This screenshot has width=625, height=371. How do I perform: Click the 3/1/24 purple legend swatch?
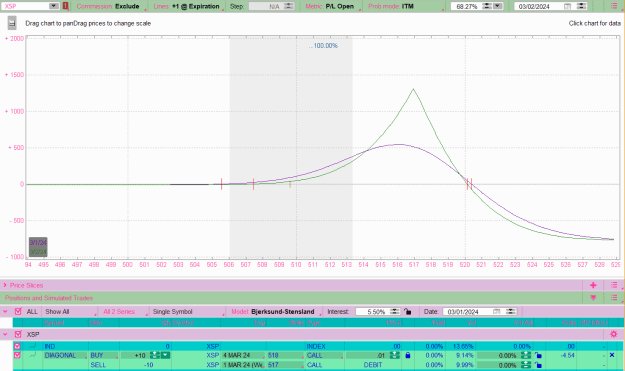coord(38,242)
